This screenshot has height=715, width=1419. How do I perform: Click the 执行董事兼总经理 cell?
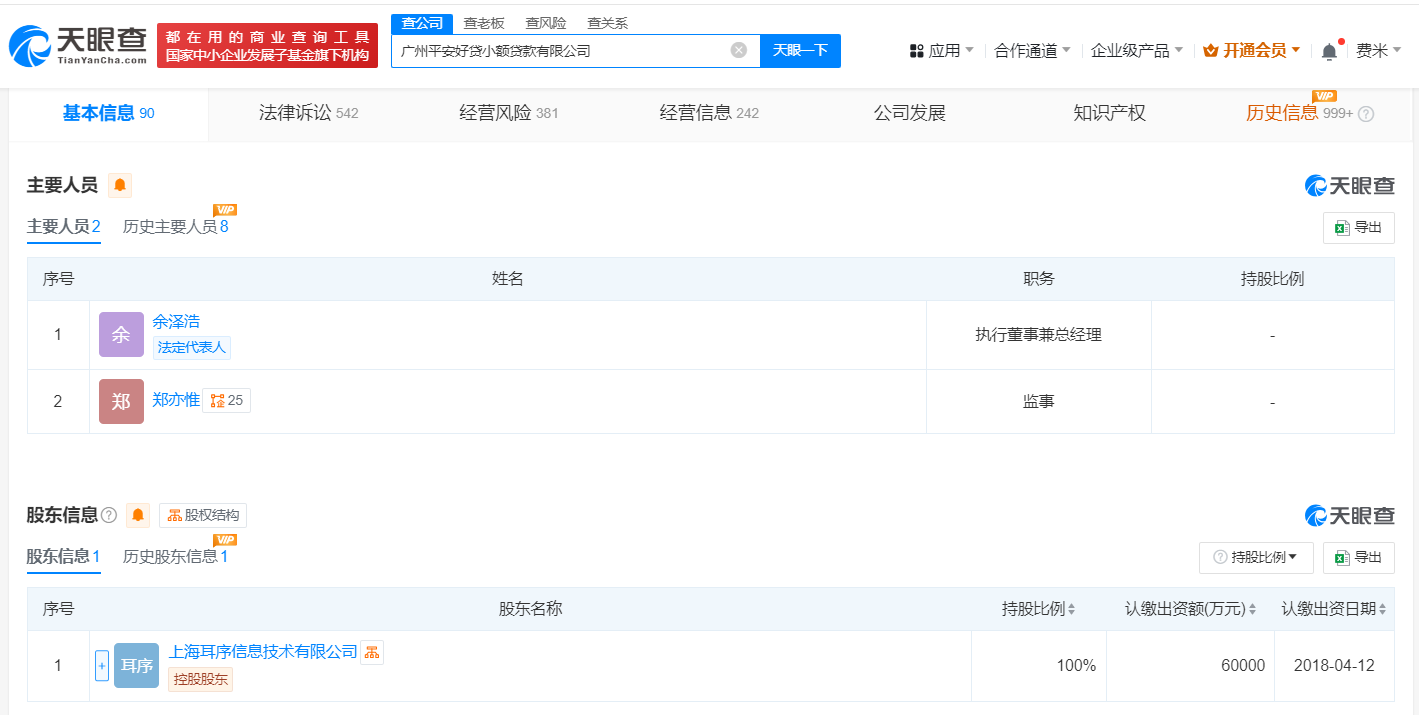1039,335
